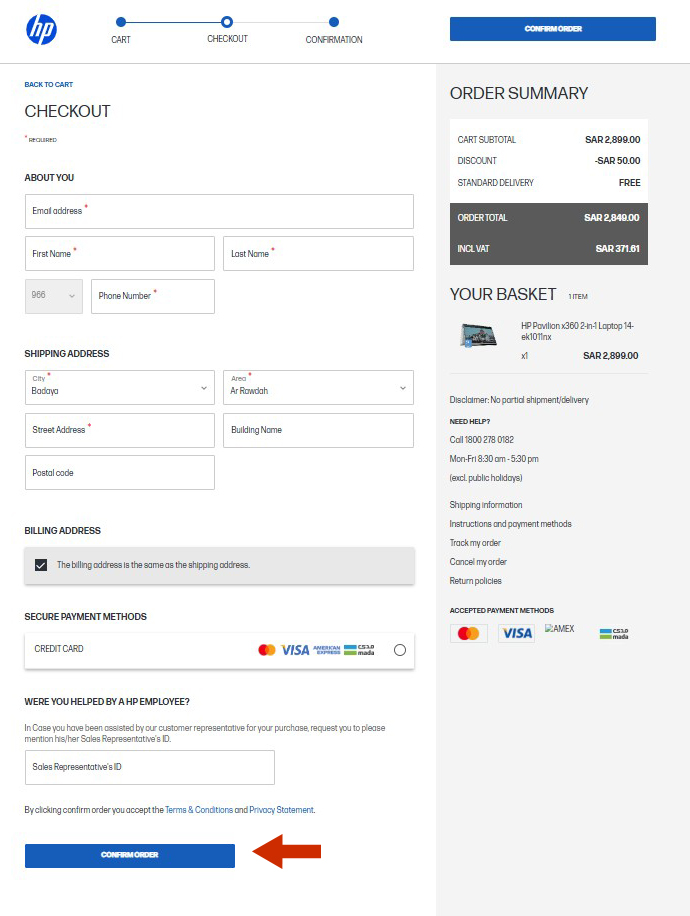Select the Credit Card radio button
The width and height of the screenshot is (690, 916).
point(400,650)
